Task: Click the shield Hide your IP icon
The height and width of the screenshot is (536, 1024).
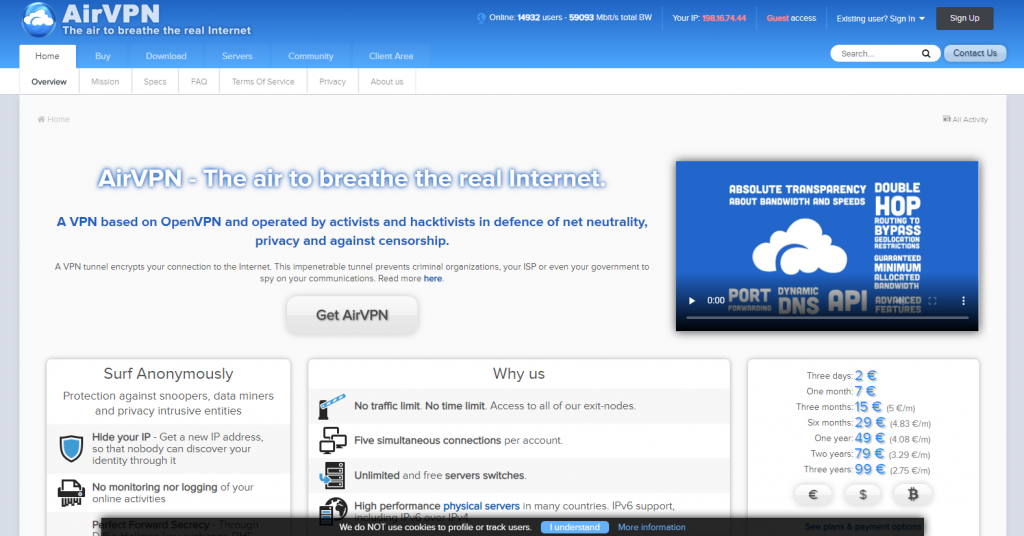Action: [71, 449]
